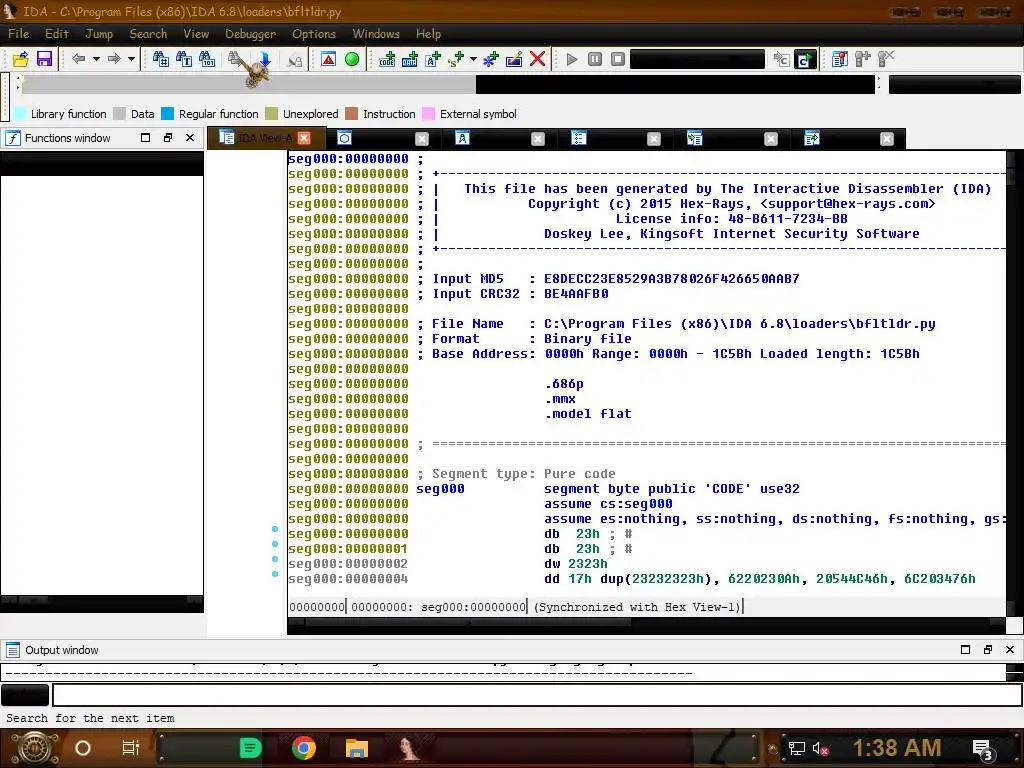The width and height of the screenshot is (1024, 768).
Task: Click the blue asterisk array icon
Action: coord(490,59)
